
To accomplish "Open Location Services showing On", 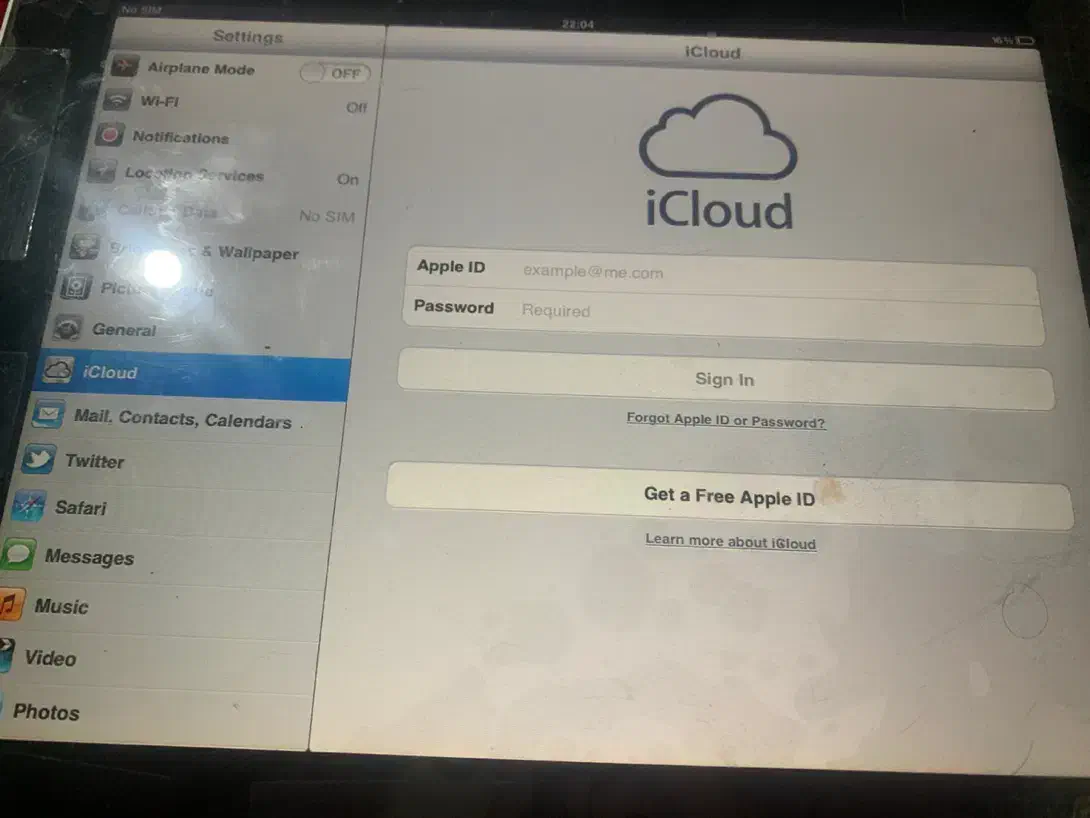I will tap(230, 176).
